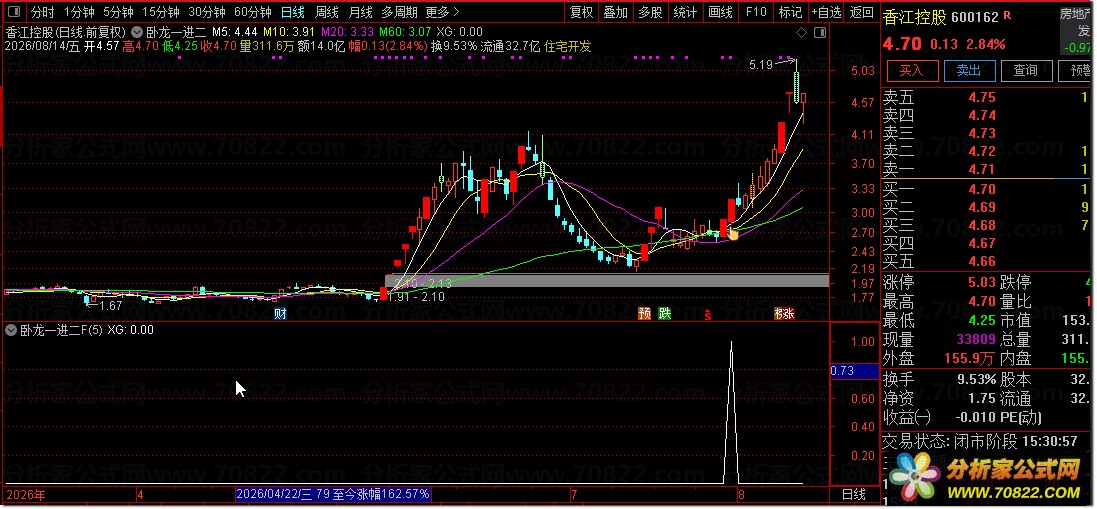Click the 多股 multi-stock button

click(x=650, y=12)
